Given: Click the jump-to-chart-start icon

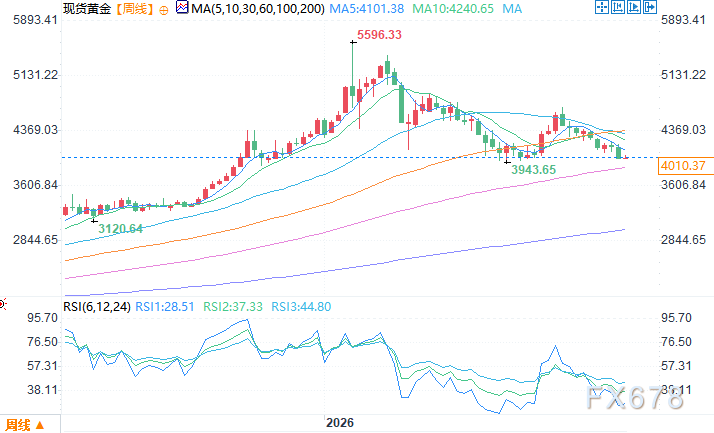Looking at the screenshot, I should click(618, 7).
